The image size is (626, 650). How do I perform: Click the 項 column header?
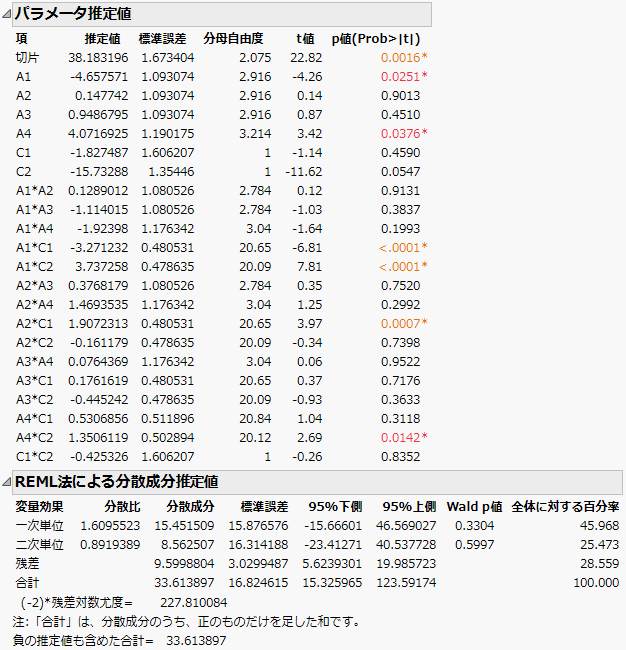point(22,39)
